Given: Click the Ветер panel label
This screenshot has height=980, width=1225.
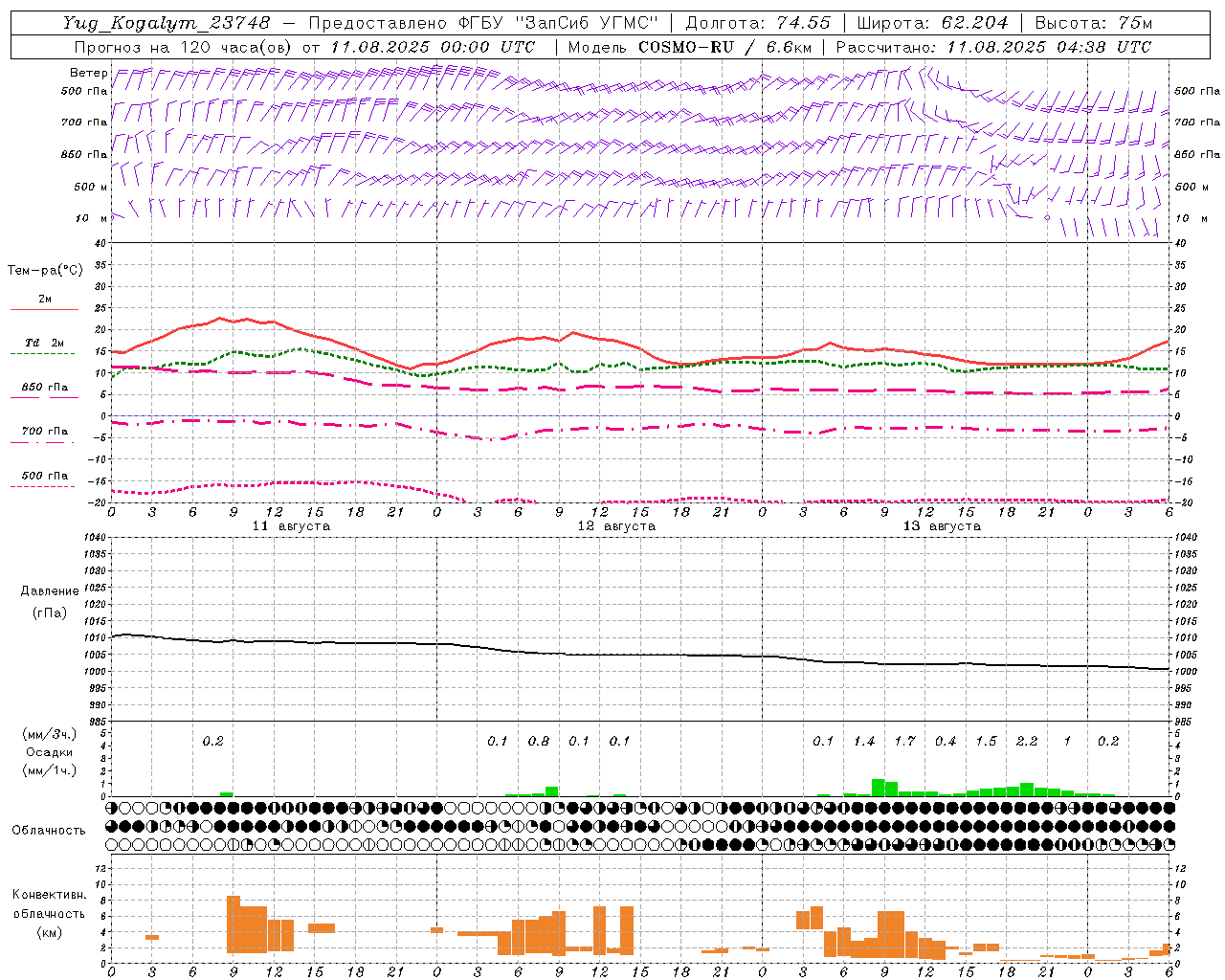Looking at the screenshot, I should click(88, 73).
